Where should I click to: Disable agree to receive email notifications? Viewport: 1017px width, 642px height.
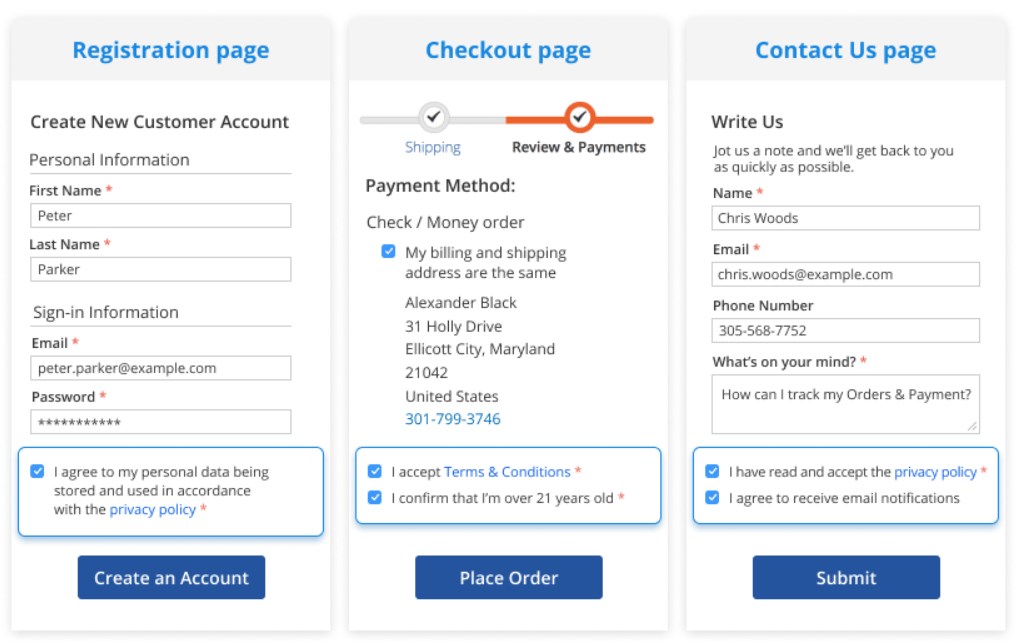coord(712,497)
